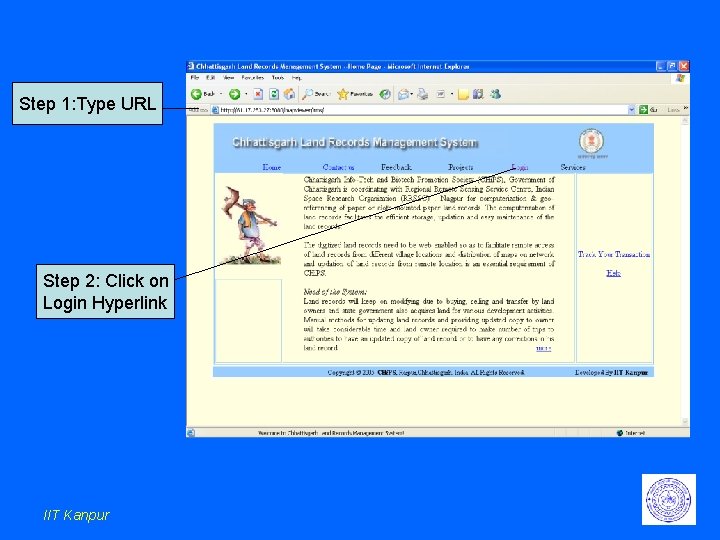Click the Login hyperlink

point(520,167)
